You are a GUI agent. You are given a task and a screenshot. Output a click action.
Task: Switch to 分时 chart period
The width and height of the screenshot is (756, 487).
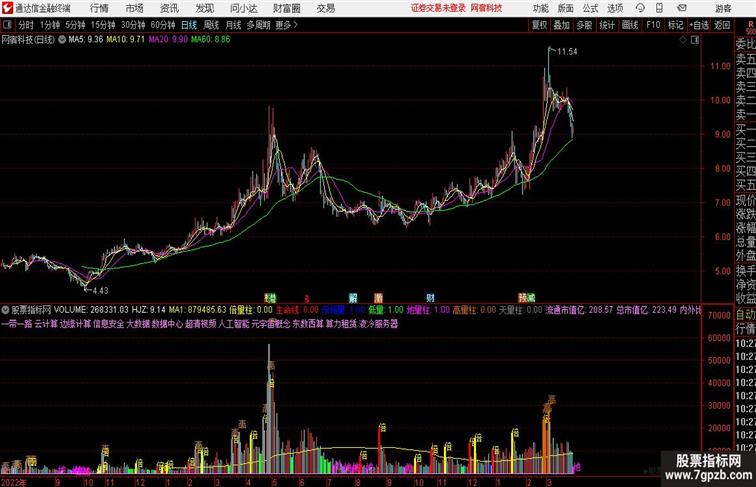(26, 25)
